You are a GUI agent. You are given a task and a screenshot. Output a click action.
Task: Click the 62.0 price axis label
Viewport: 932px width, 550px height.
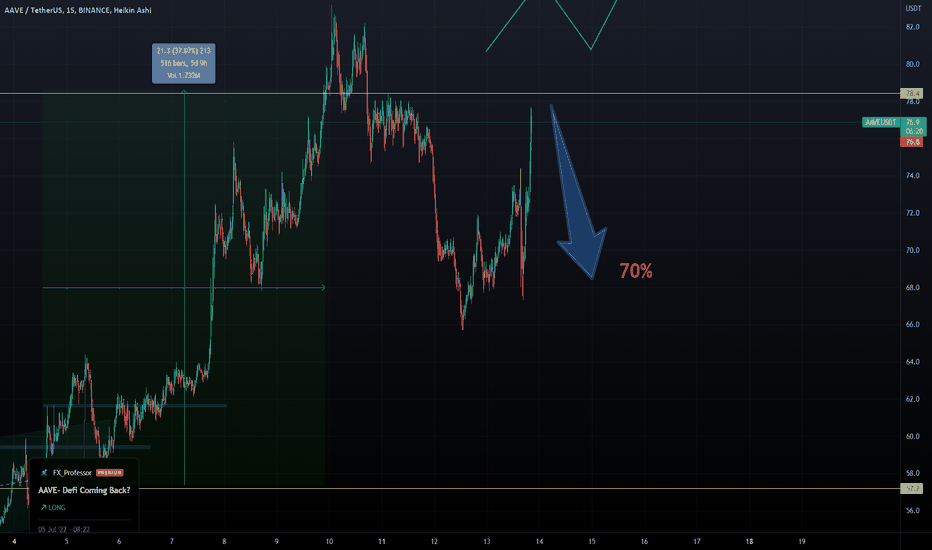pyautogui.click(x=912, y=400)
